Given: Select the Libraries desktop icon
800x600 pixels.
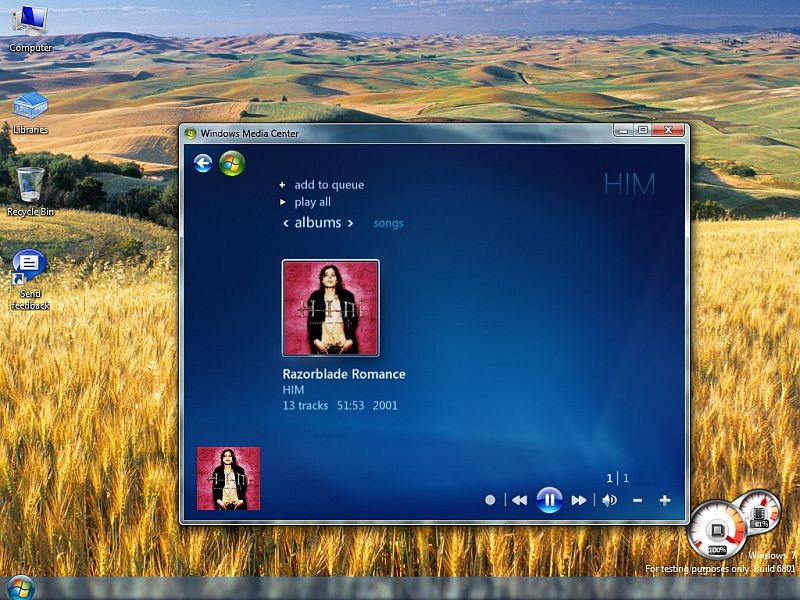Looking at the screenshot, I should tap(30, 113).
